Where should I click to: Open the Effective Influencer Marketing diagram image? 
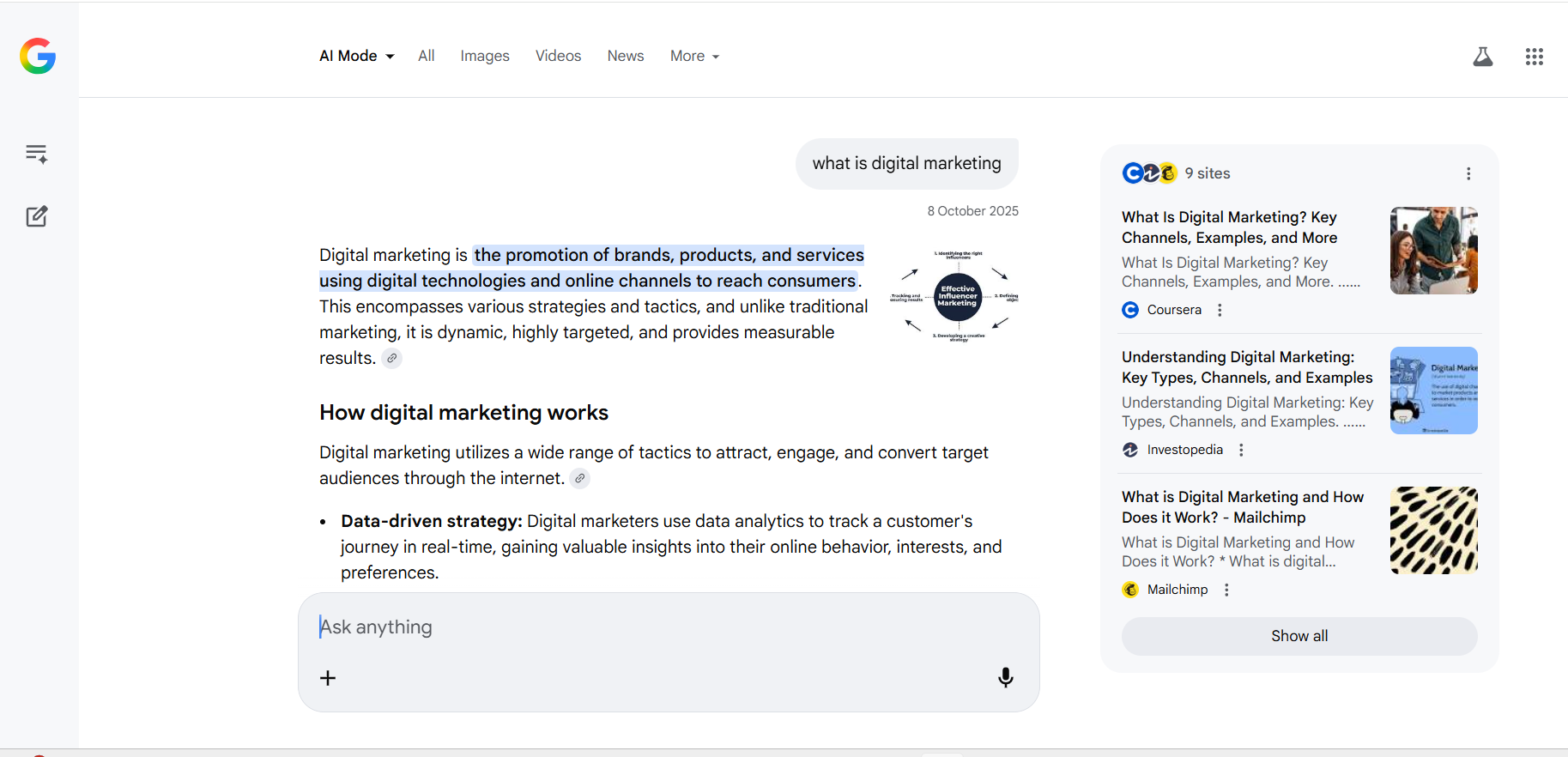tap(954, 297)
